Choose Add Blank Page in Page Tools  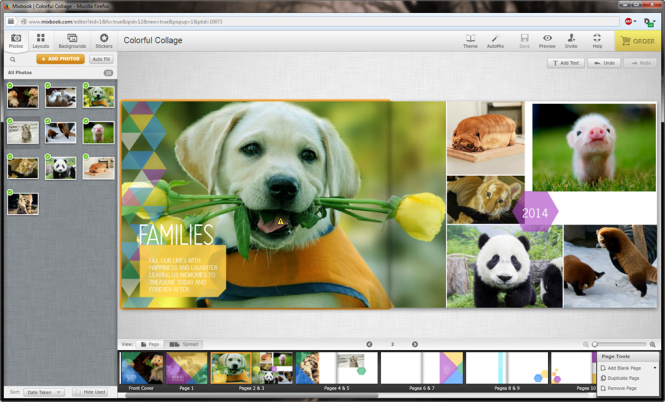pyautogui.click(x=624, y=368)
